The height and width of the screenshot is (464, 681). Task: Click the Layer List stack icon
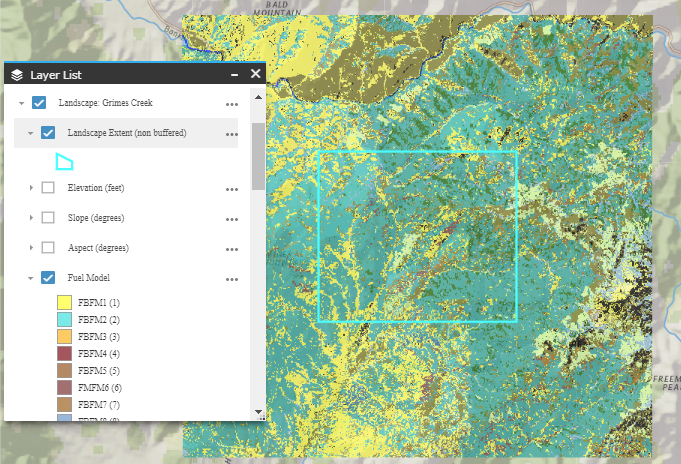(x=17, y=75)
